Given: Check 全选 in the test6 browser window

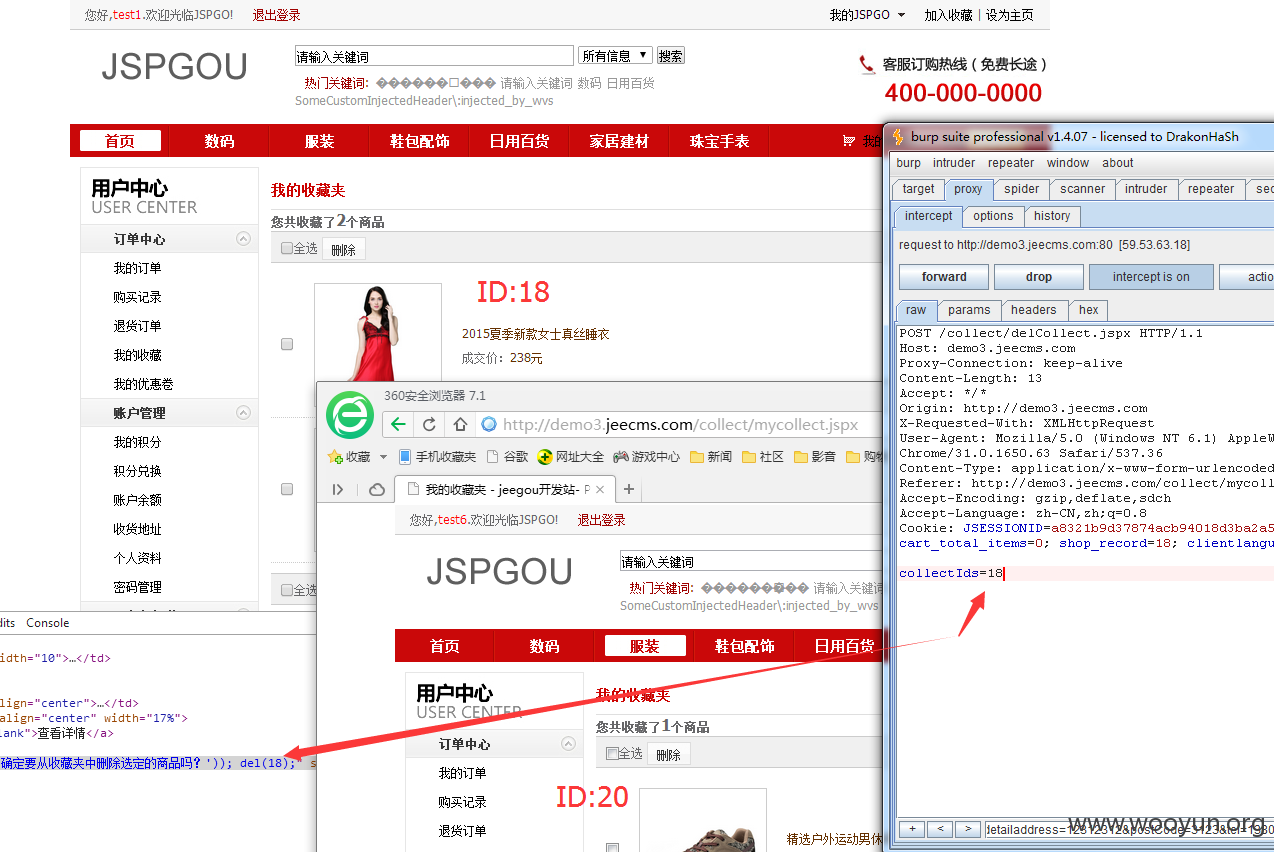Looking at the screenshot, I should click(x=612, y=753).
